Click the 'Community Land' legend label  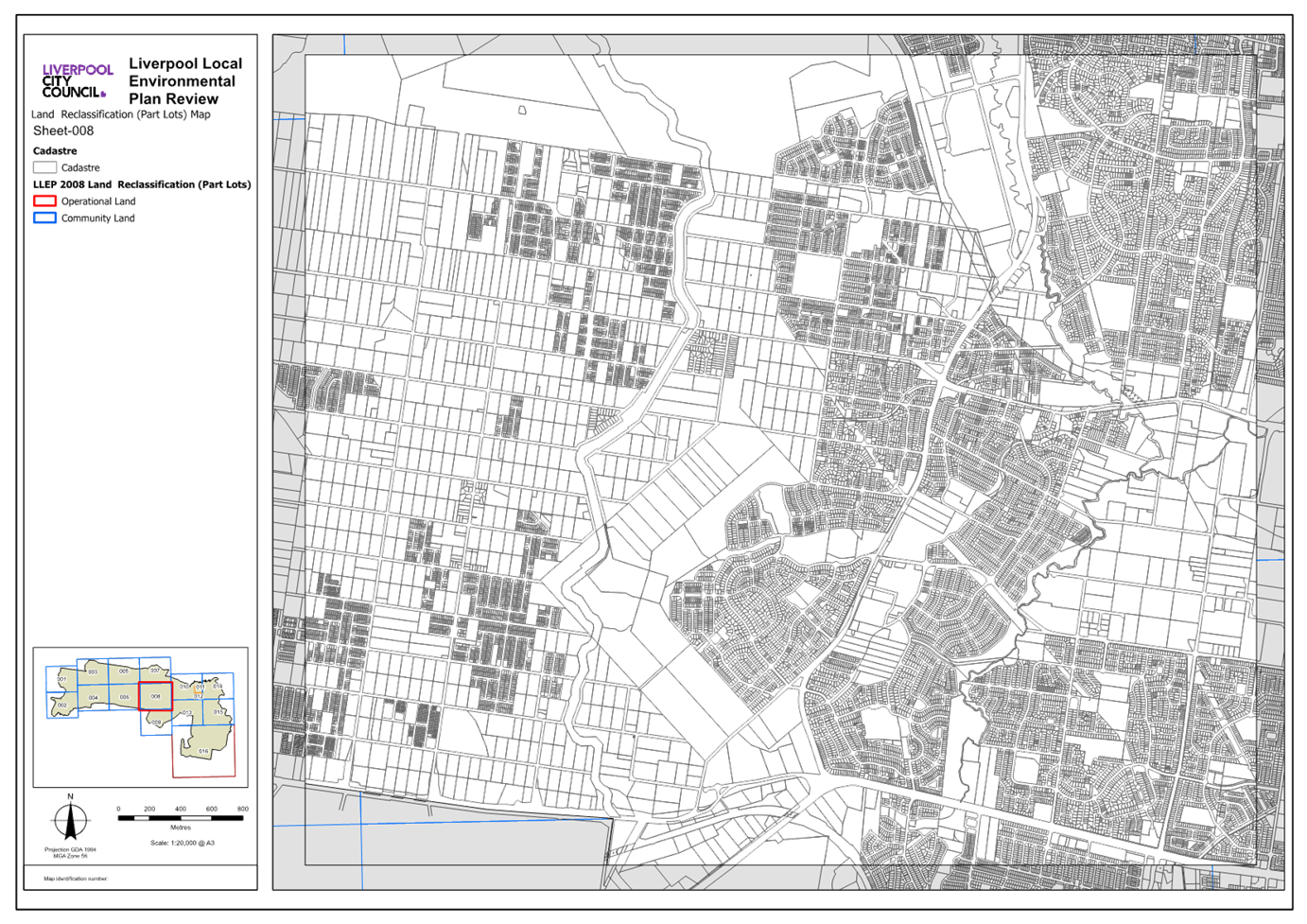click(x=98, y=218)
